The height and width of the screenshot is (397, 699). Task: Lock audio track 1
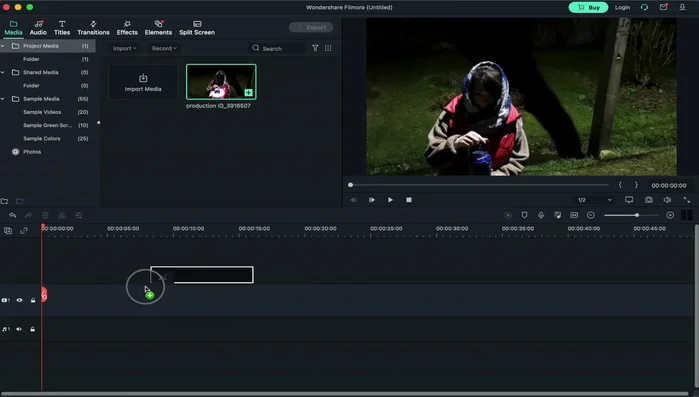click(x=33, y=329)
